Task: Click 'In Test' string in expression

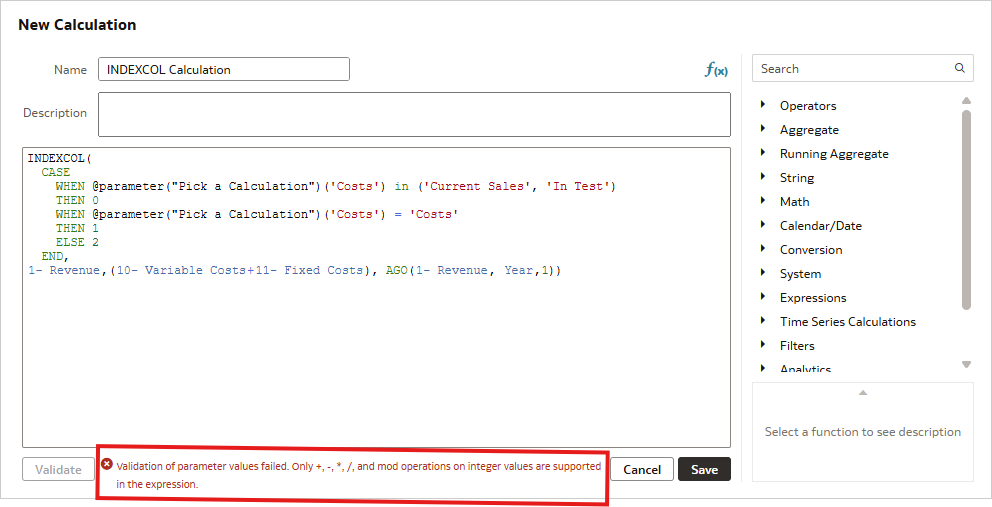Action: (577, 186)
